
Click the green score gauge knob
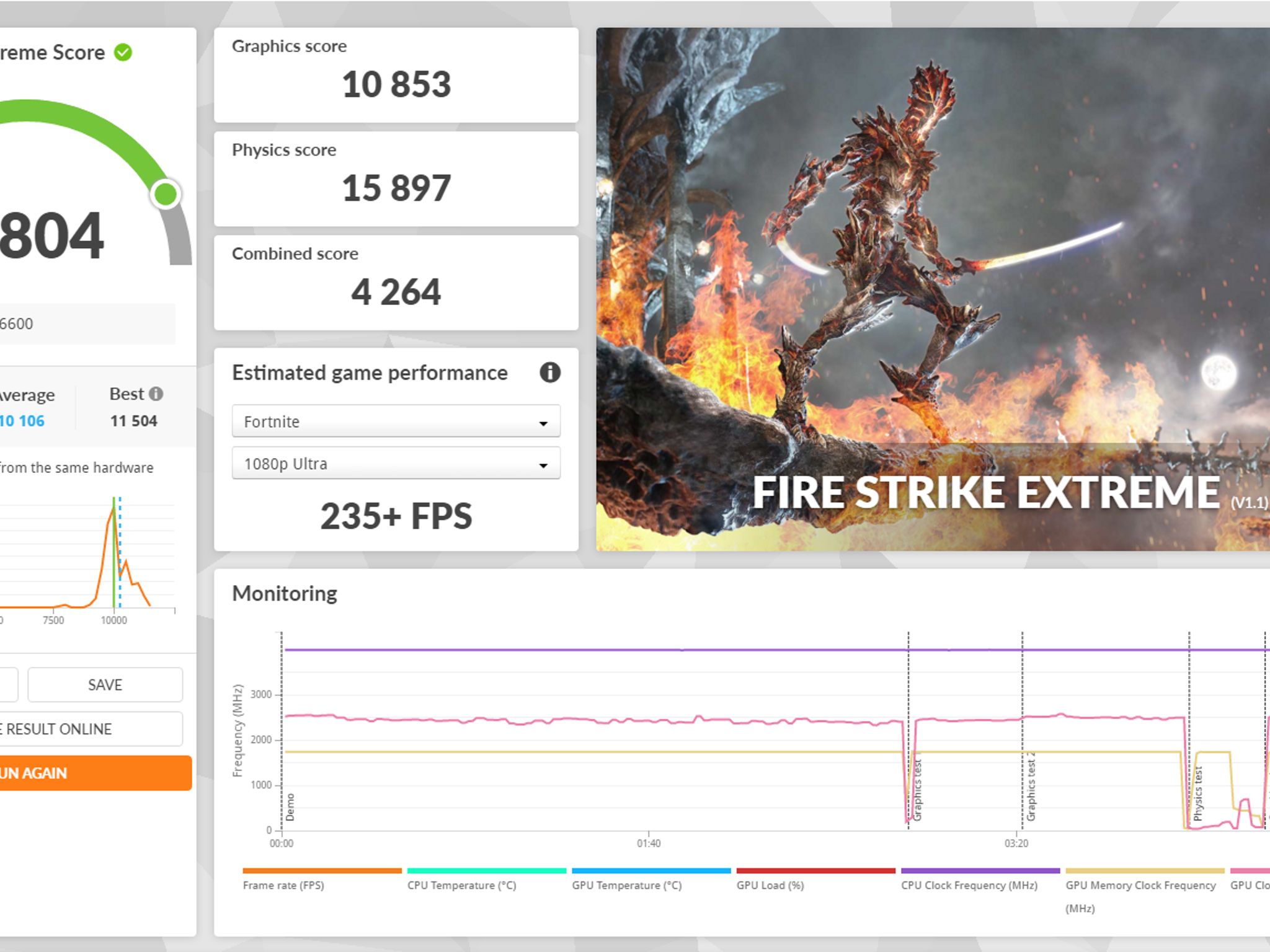(x=166, y=194)
